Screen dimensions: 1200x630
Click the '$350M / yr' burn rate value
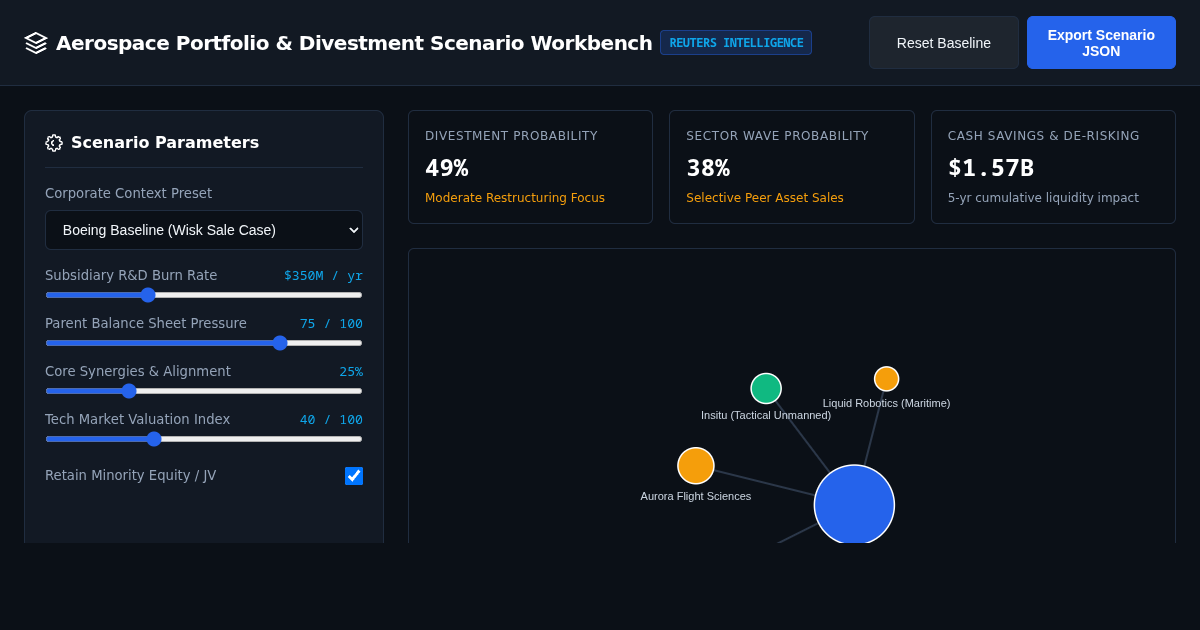pyautogui.click(x=323, y=275)
